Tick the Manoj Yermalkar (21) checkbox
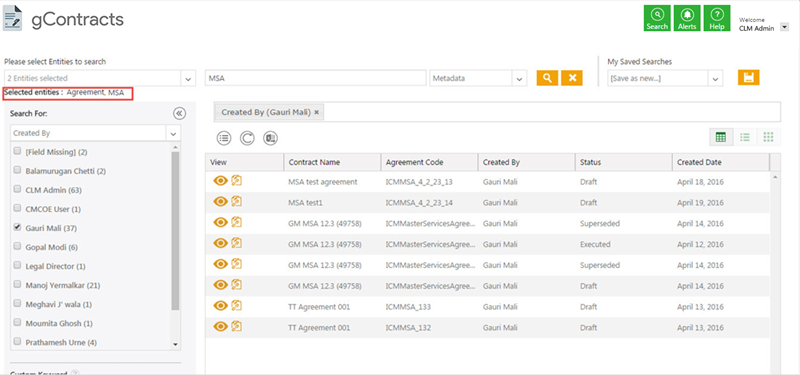The height and width of the screenshot is (375, 800). [17, 284]
